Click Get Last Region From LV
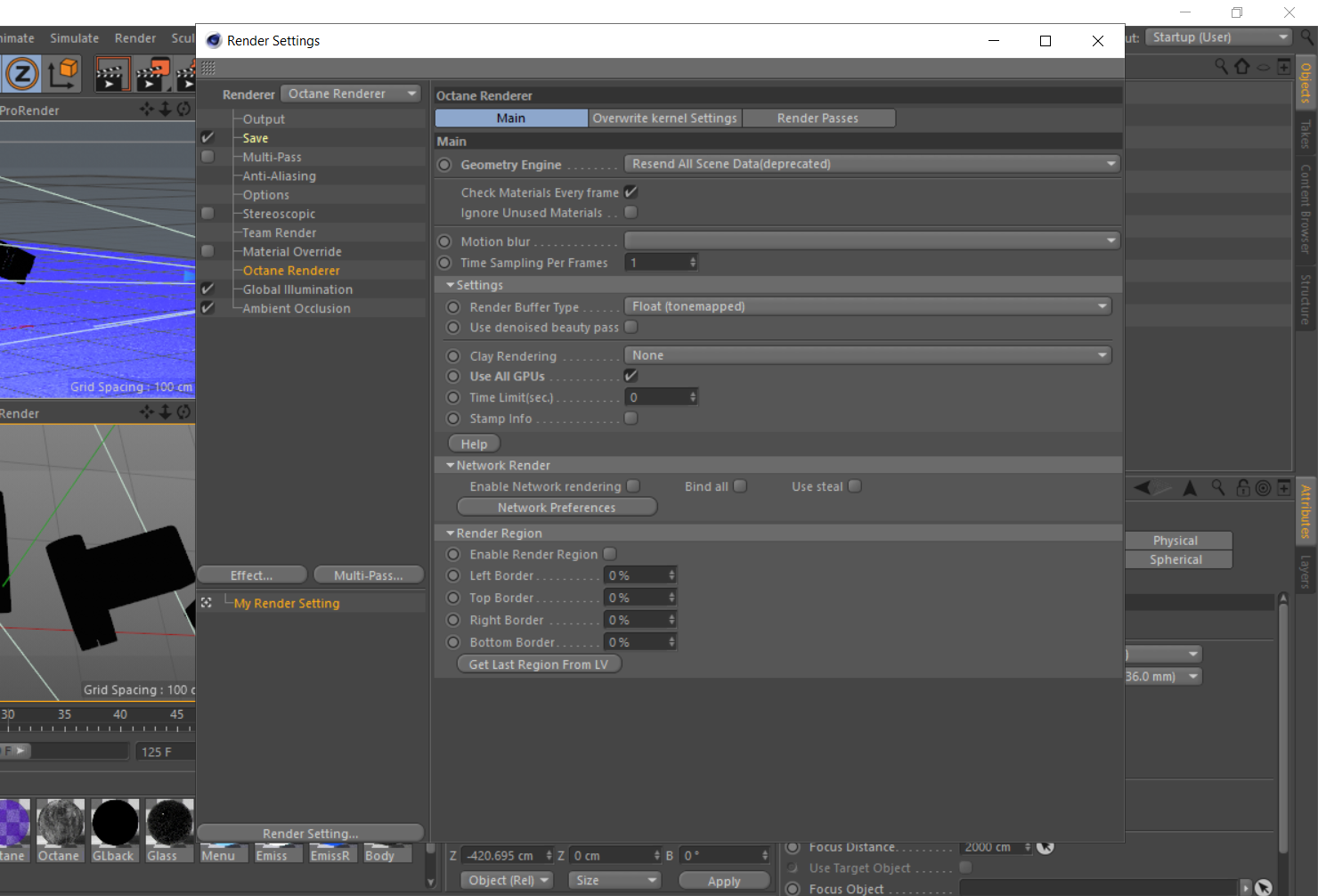1318x896 pixels. (x=539, y=664)
